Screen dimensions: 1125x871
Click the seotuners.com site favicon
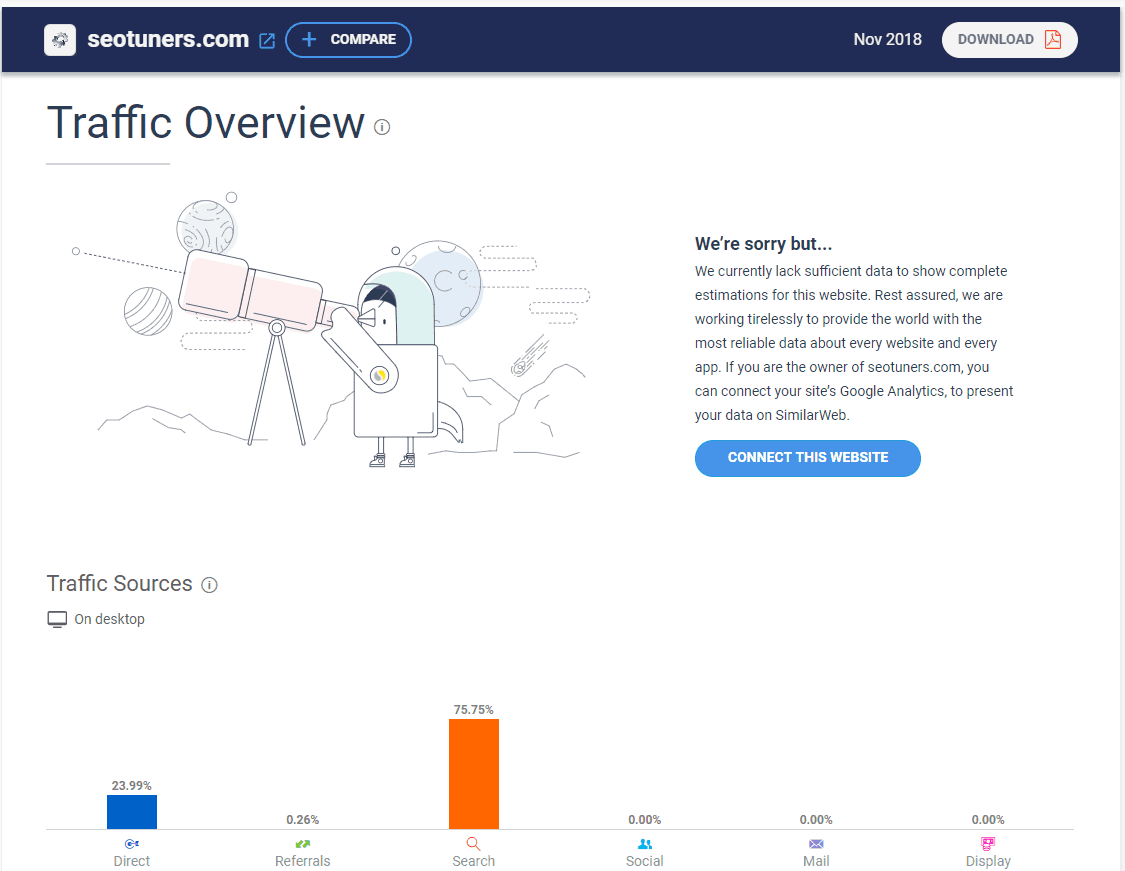point(60,40)
